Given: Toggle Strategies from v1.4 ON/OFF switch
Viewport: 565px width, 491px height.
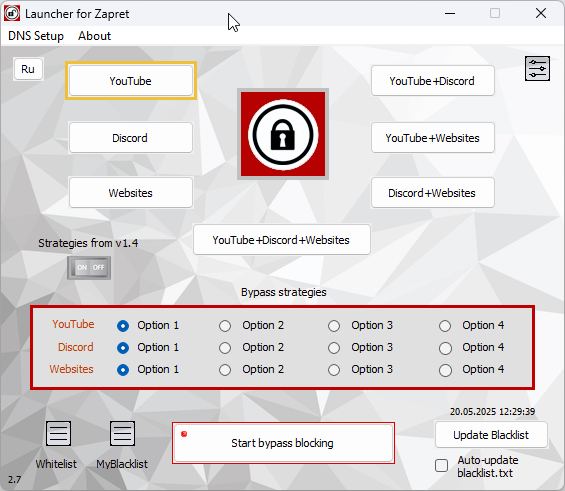Looking at the screenshot, I should pos(89,268).
